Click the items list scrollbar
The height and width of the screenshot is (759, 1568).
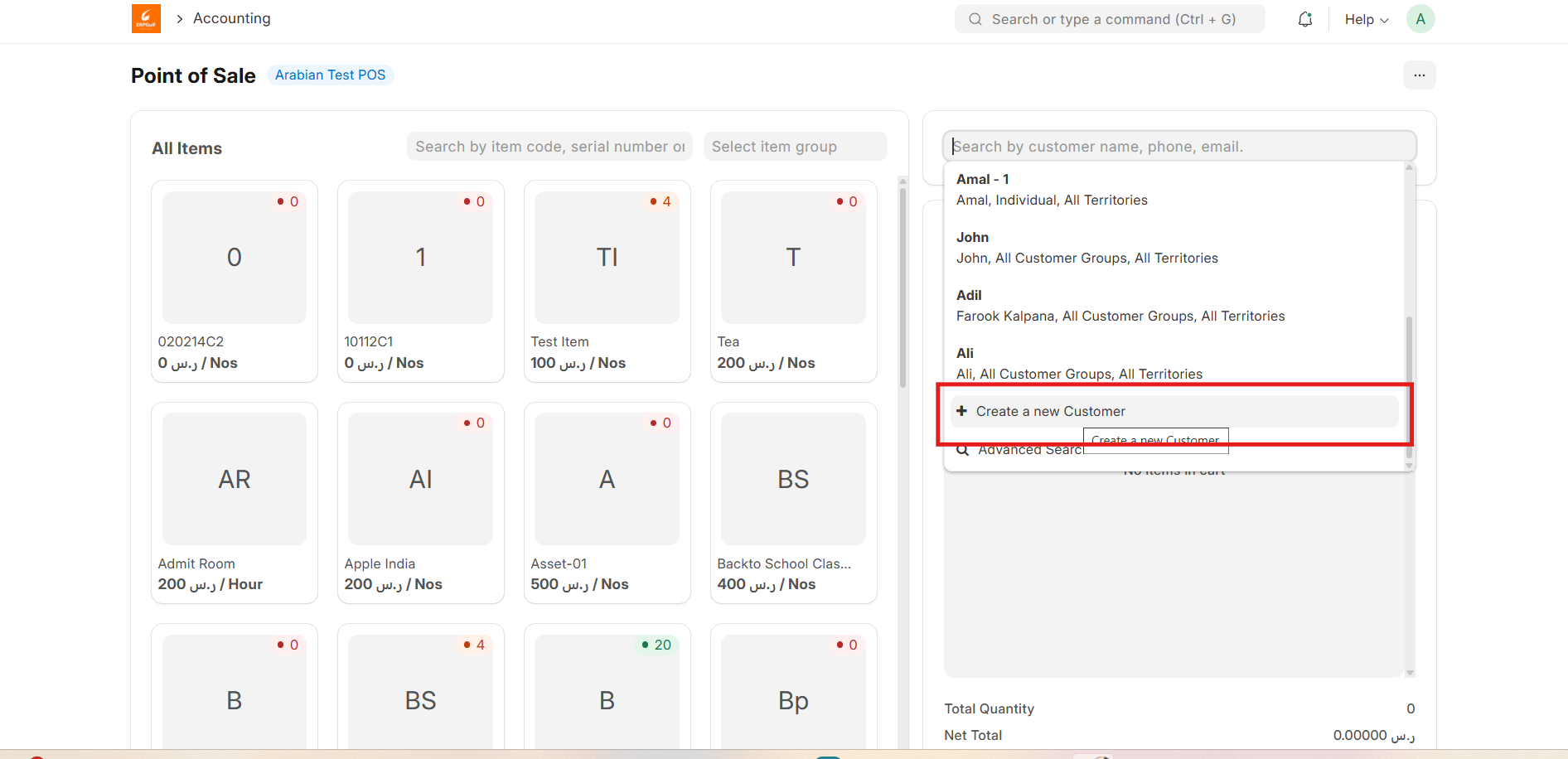click(x=903, y=287)
